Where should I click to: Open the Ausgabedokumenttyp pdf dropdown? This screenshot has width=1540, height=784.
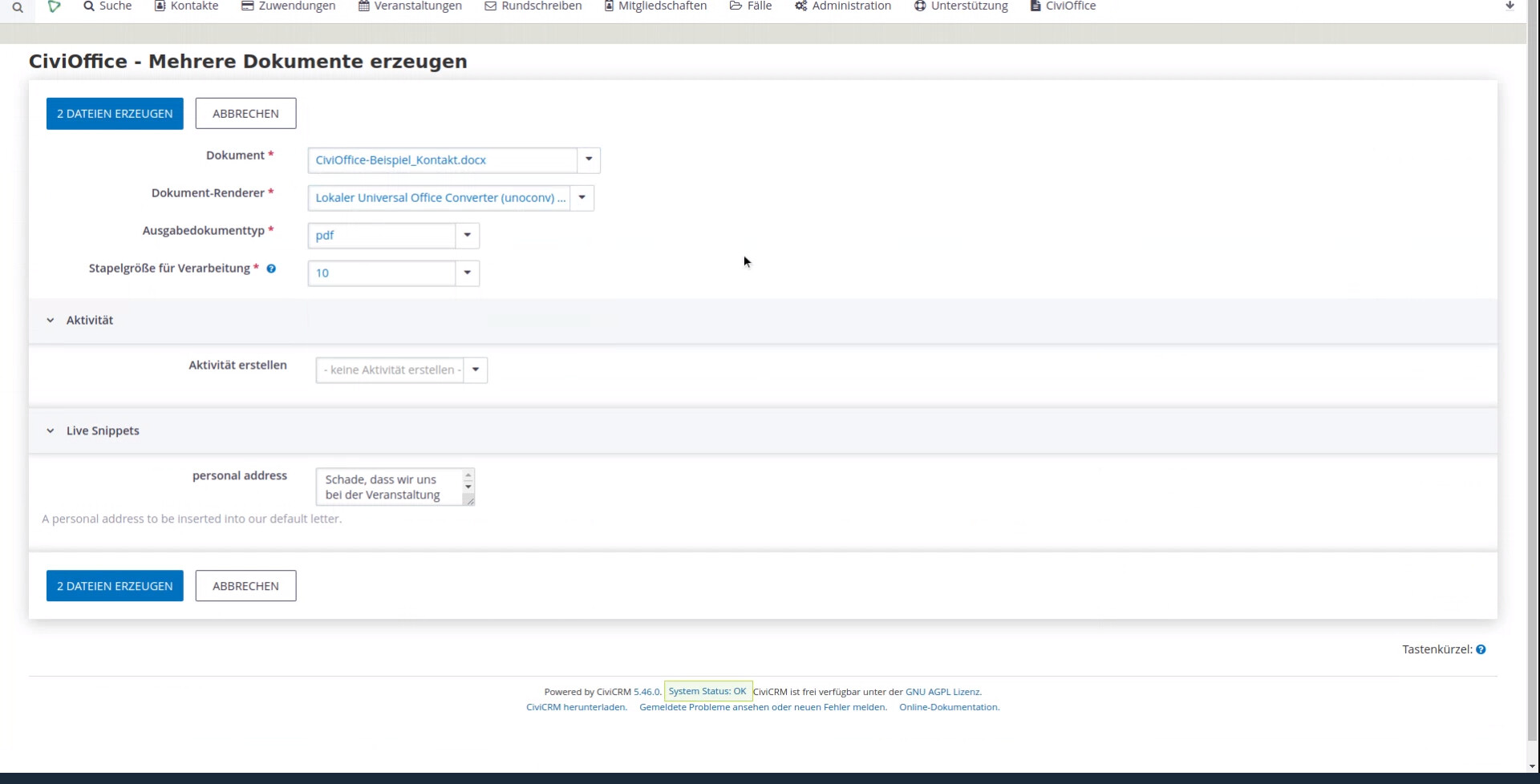(x=393, y=236)
